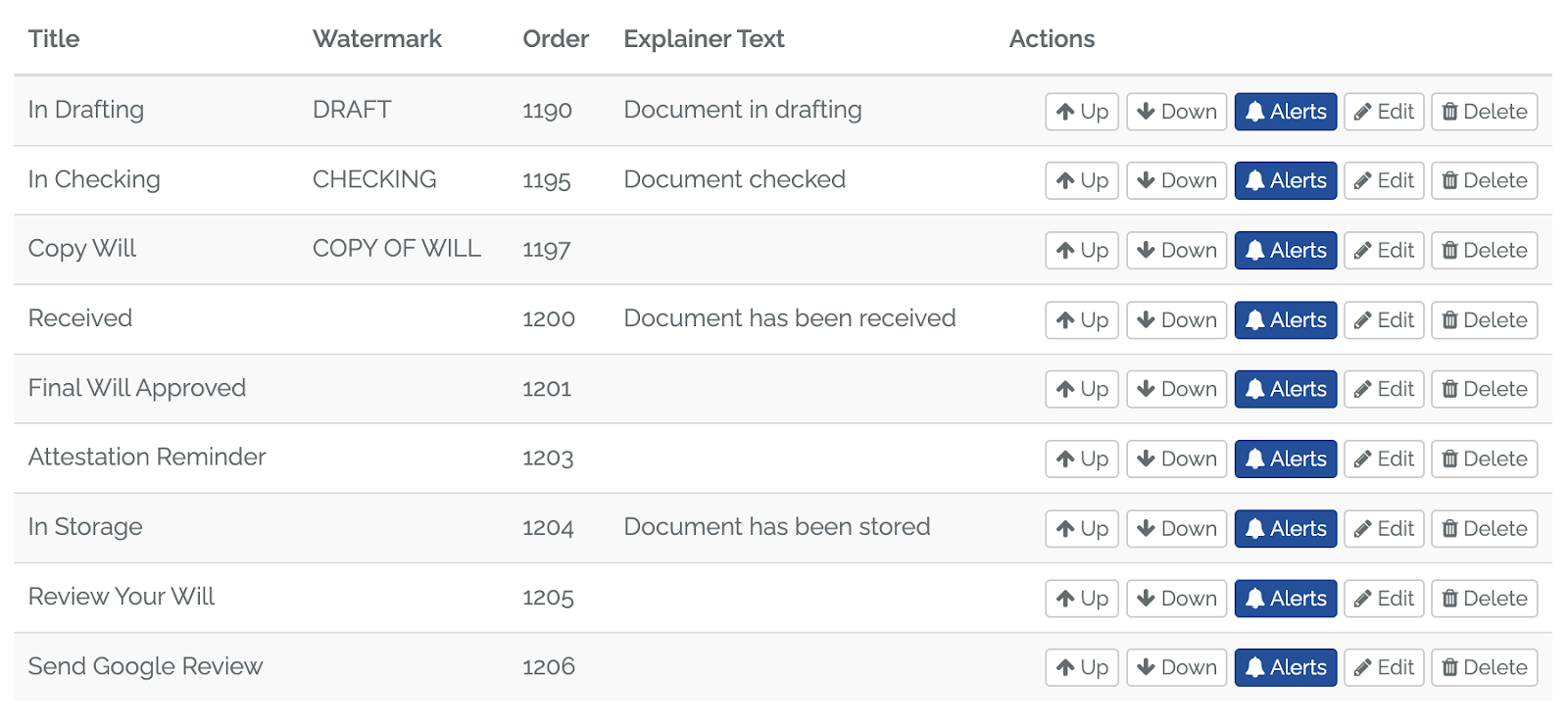Move Review Your Will down
Screen dimensions: 1568x726
point(1176,598)
